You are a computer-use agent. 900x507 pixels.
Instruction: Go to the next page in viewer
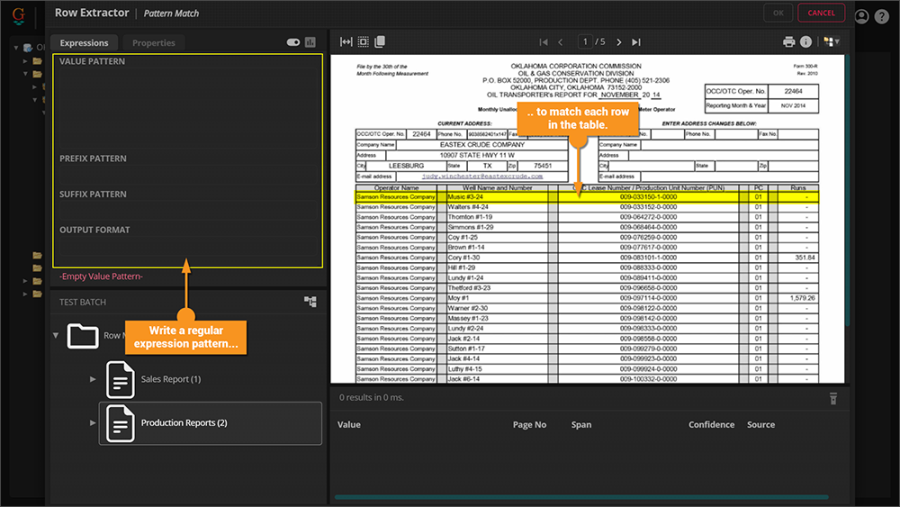pos(619,42)
